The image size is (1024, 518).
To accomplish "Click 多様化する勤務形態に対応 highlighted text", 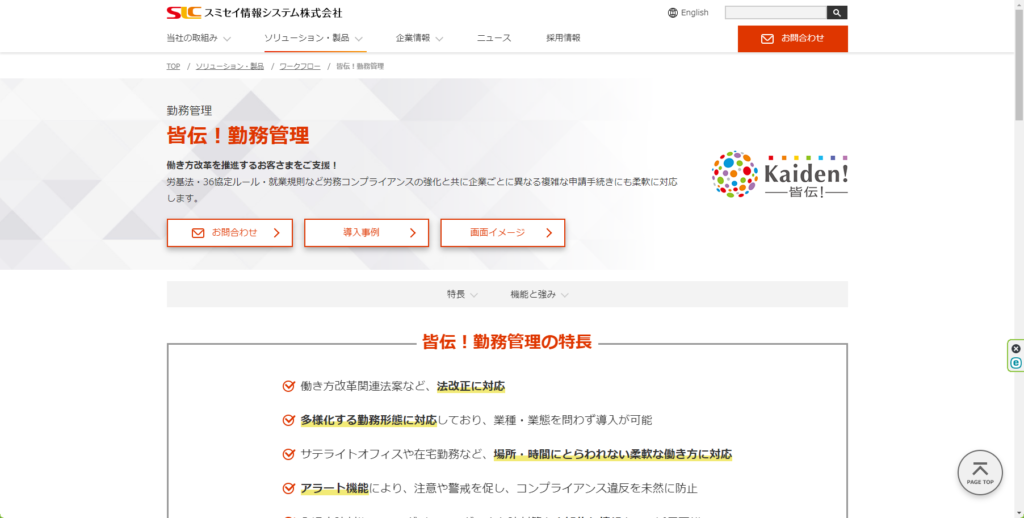I will (x=368, y=420).
